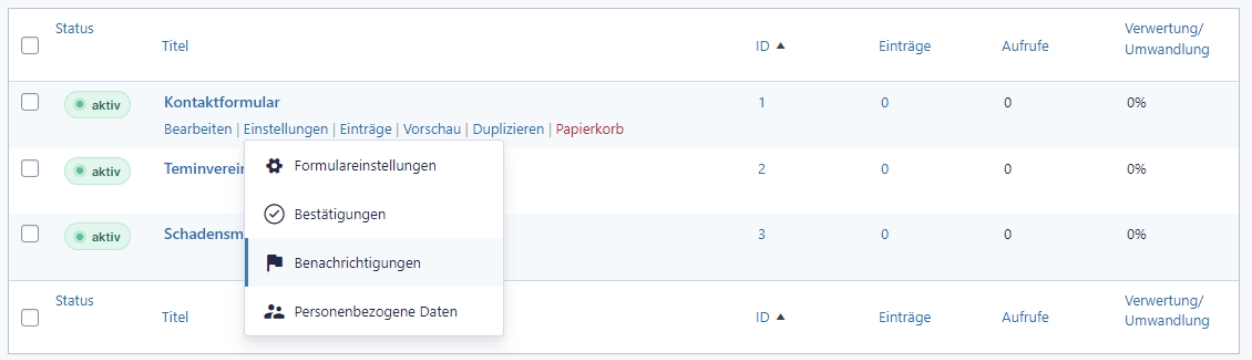Open the Kontaktformular title link
This screenshot has height=360, width=1252.
[x=222, y=102]
